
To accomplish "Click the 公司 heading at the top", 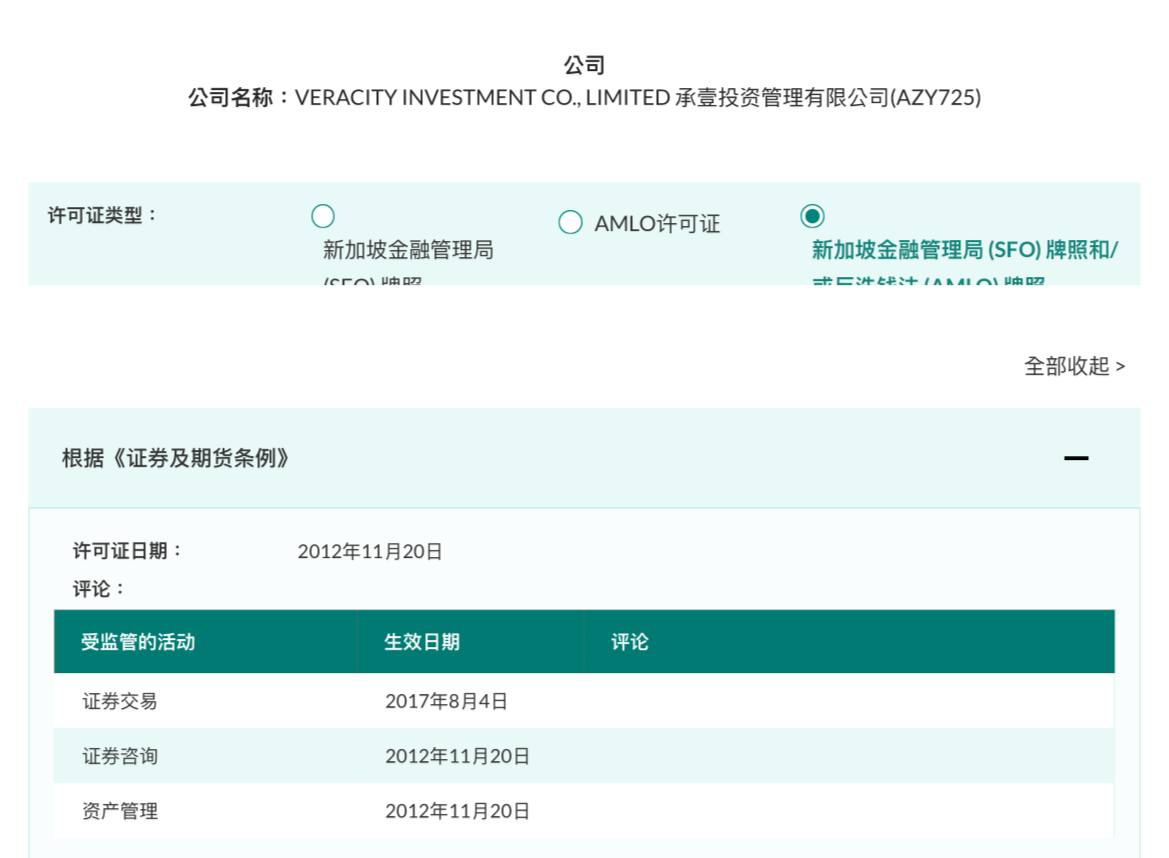I will pyautogui.click(x=584, y=65).
